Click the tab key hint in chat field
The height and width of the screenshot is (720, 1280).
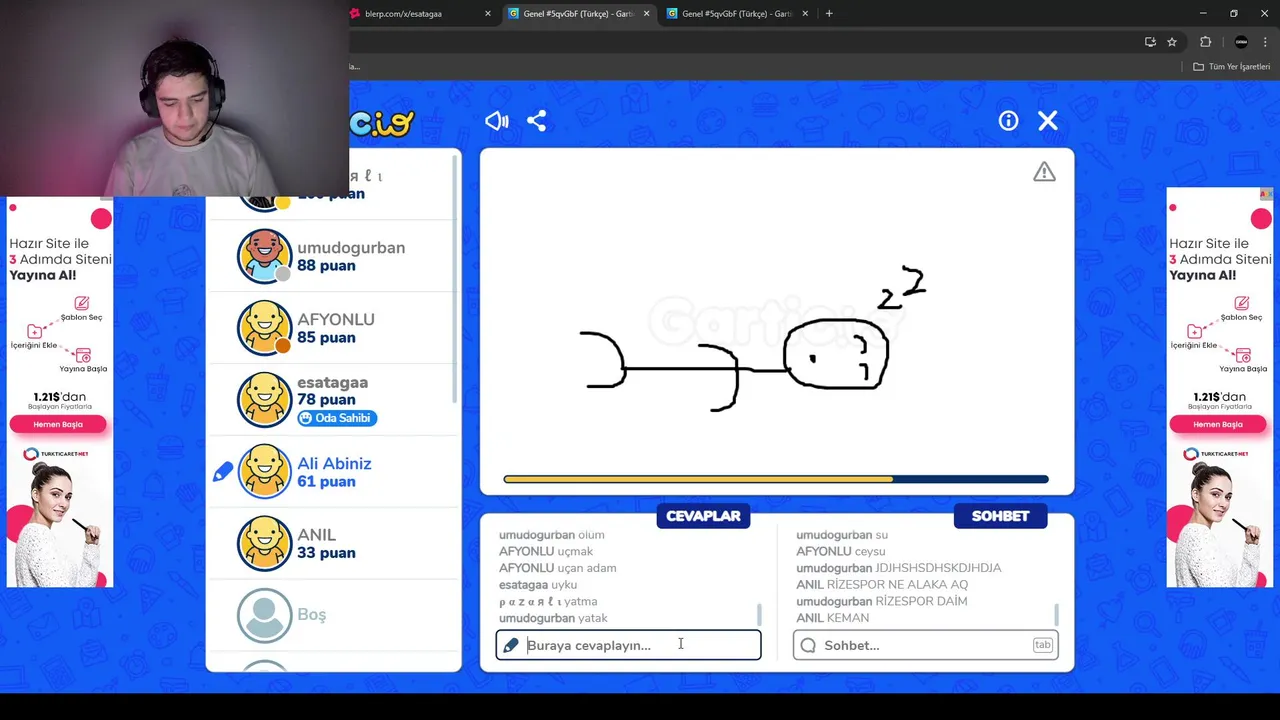(1042, 645)
